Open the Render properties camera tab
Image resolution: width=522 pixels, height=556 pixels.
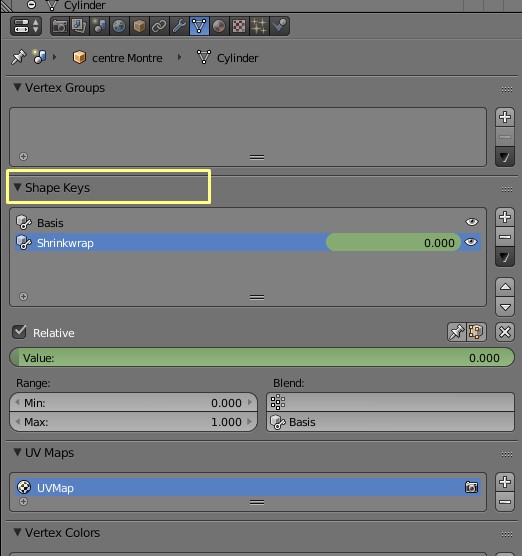coord(60,26)
